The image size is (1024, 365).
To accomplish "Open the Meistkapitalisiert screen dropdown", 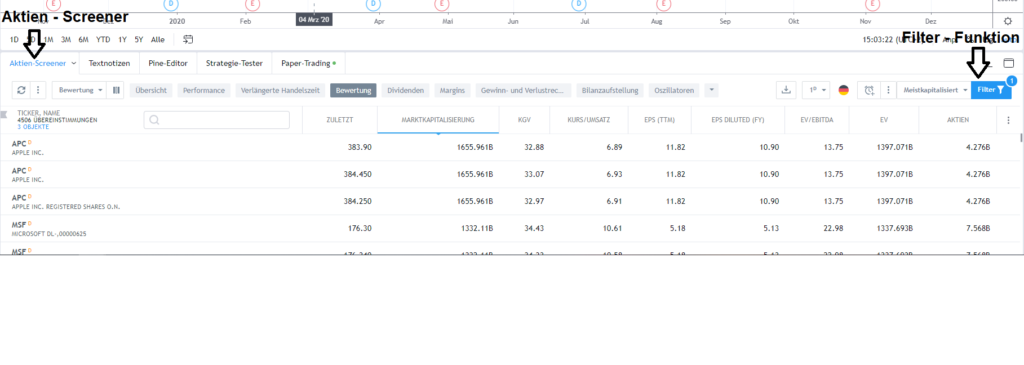I will click(935, 90).
